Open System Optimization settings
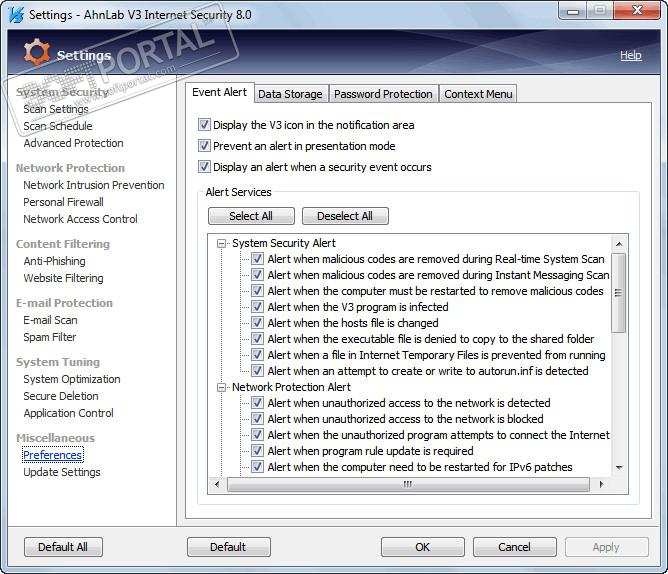Image resolution: width=668 pixels, height=574 pixels. pos(72,379)
